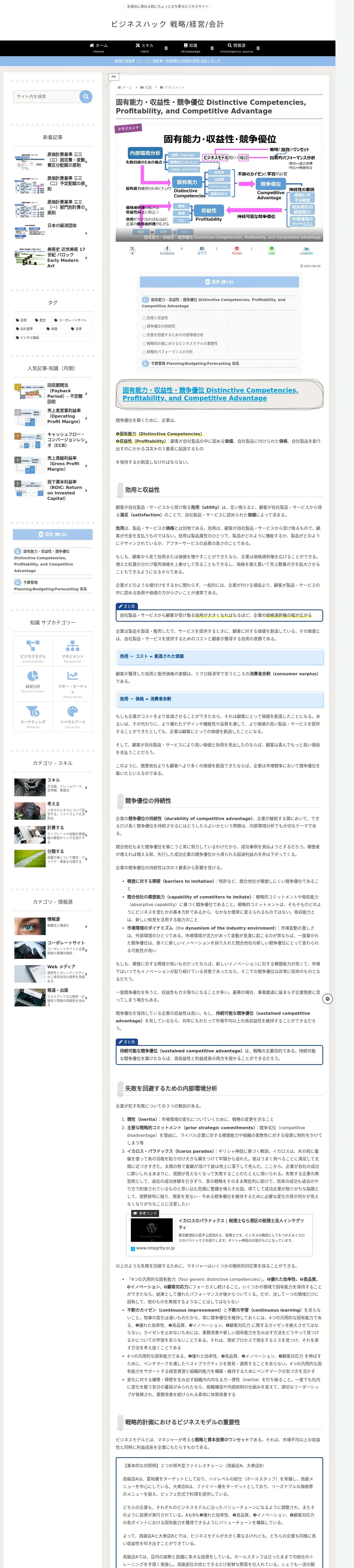Click the blue announcement banner text
The height and width of the screenshot is (1568, 354).
click(168, 61)
